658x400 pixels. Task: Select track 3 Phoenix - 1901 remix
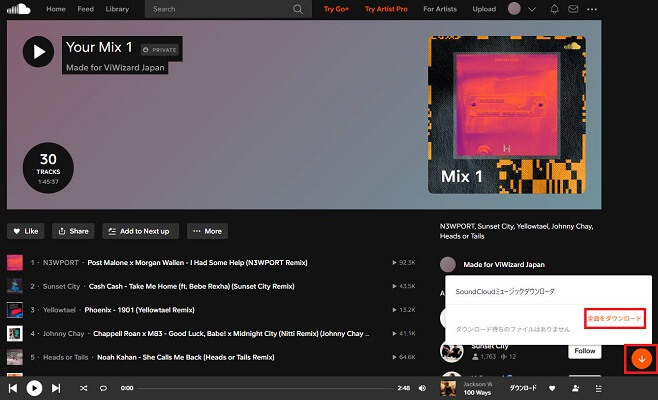(x=139, y=310)
